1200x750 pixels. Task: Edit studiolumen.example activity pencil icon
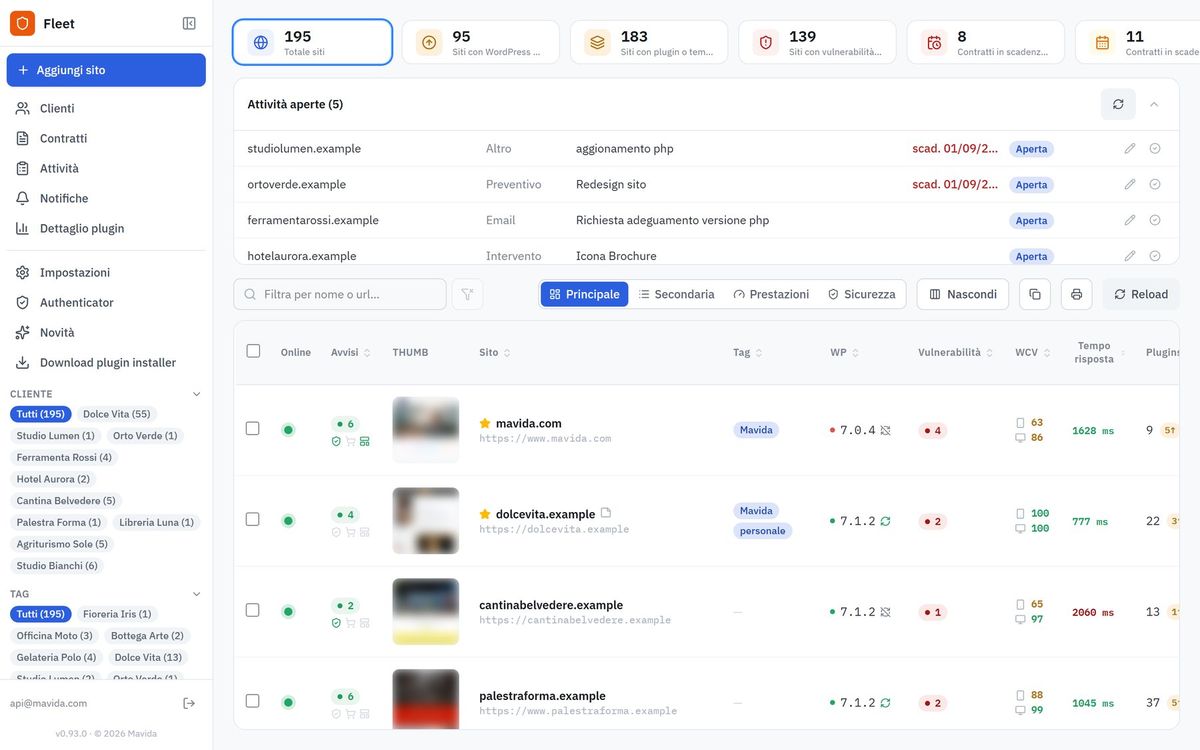[1130, 148]
